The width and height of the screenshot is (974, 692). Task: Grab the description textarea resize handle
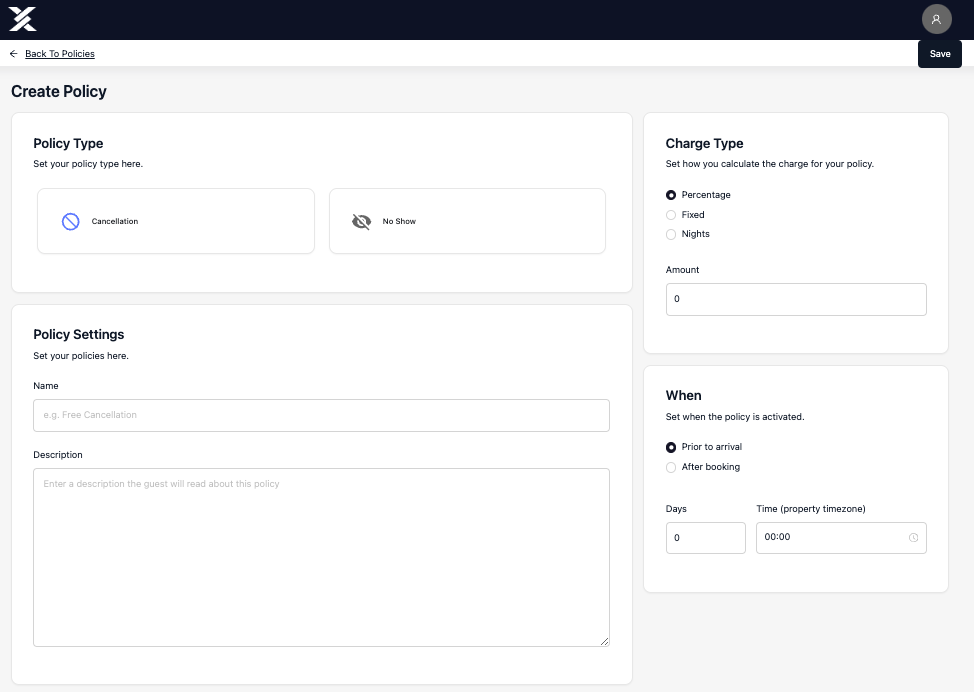[604, 641]
